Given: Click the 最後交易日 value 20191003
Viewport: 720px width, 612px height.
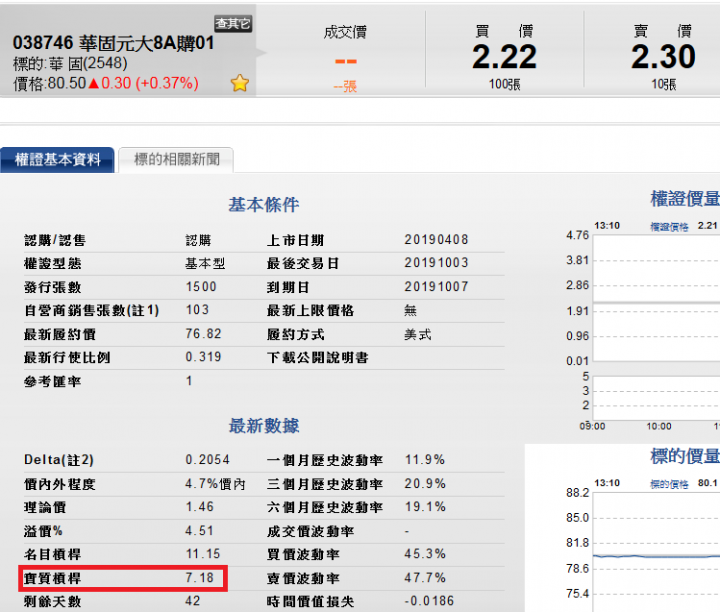Looking at the screenshot, I should (x=436, y=263).
